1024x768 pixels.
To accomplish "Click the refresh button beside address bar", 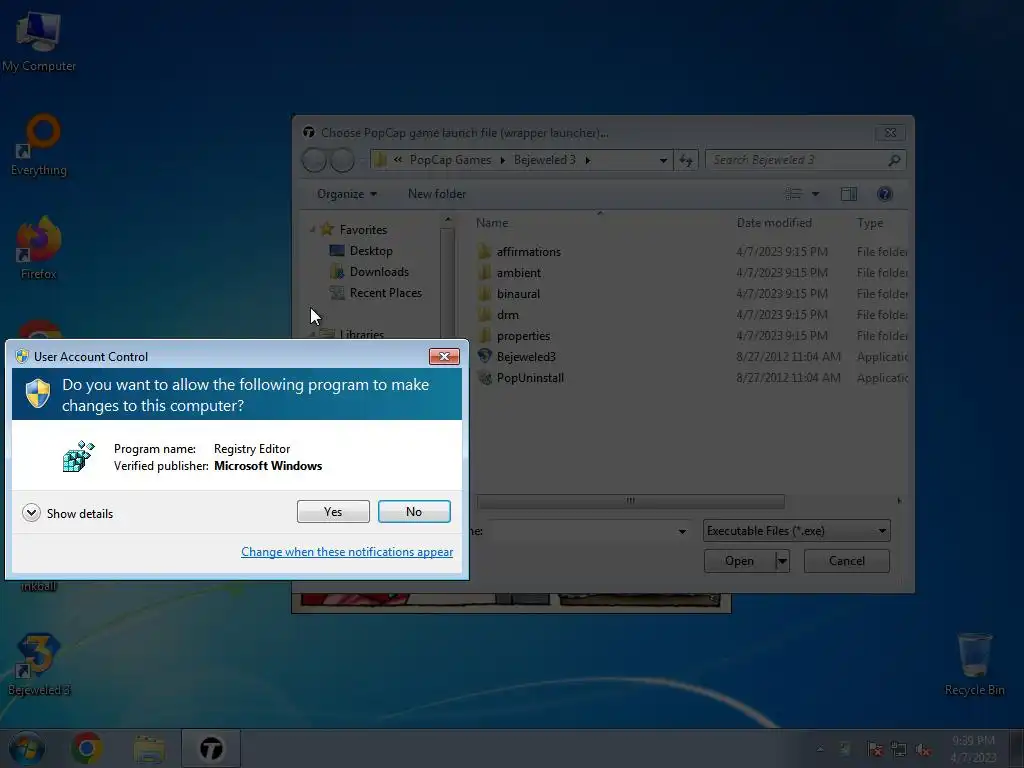I will (x=686, y=160).
